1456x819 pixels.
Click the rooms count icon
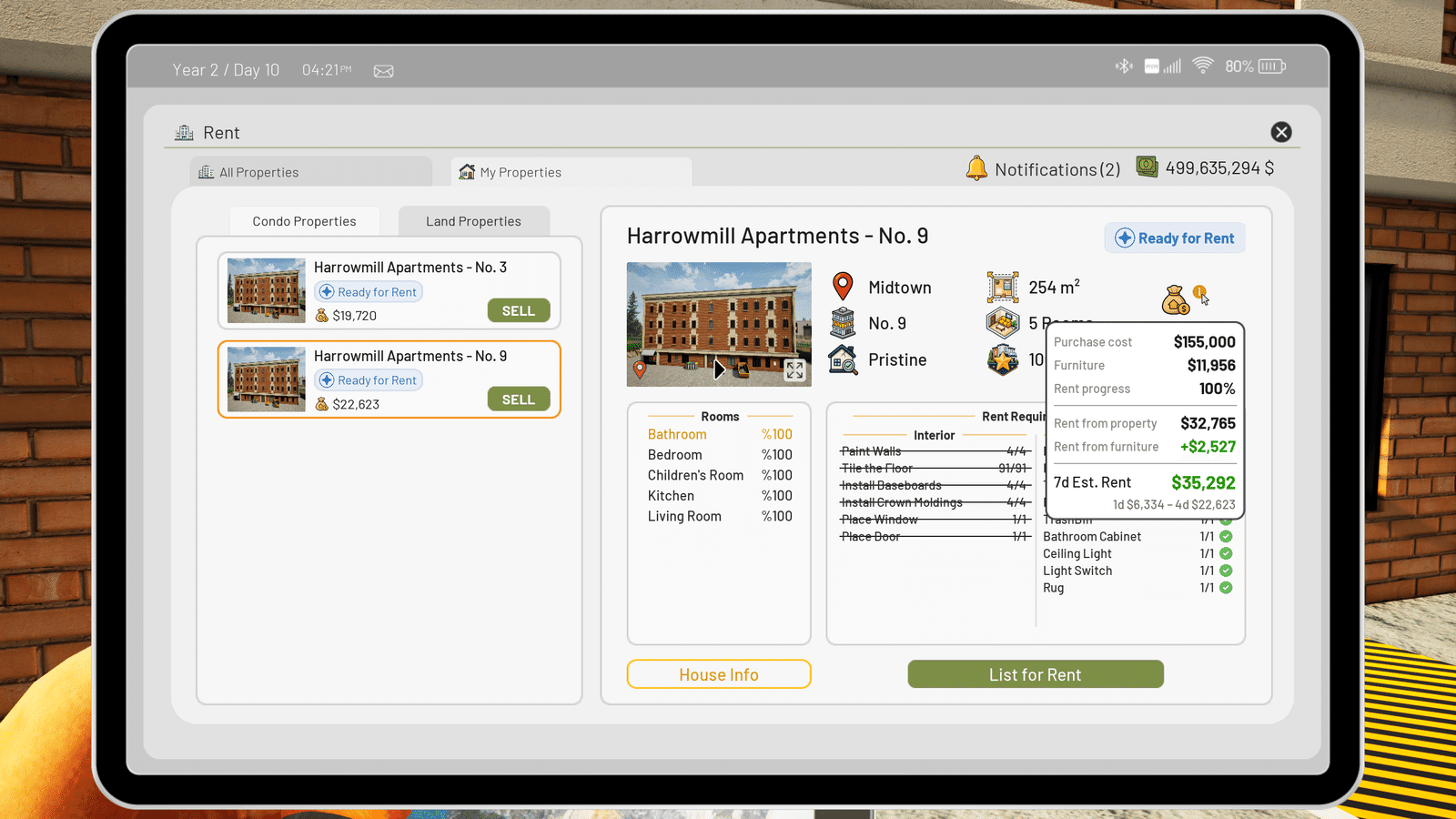click(x=1003, y=323)
